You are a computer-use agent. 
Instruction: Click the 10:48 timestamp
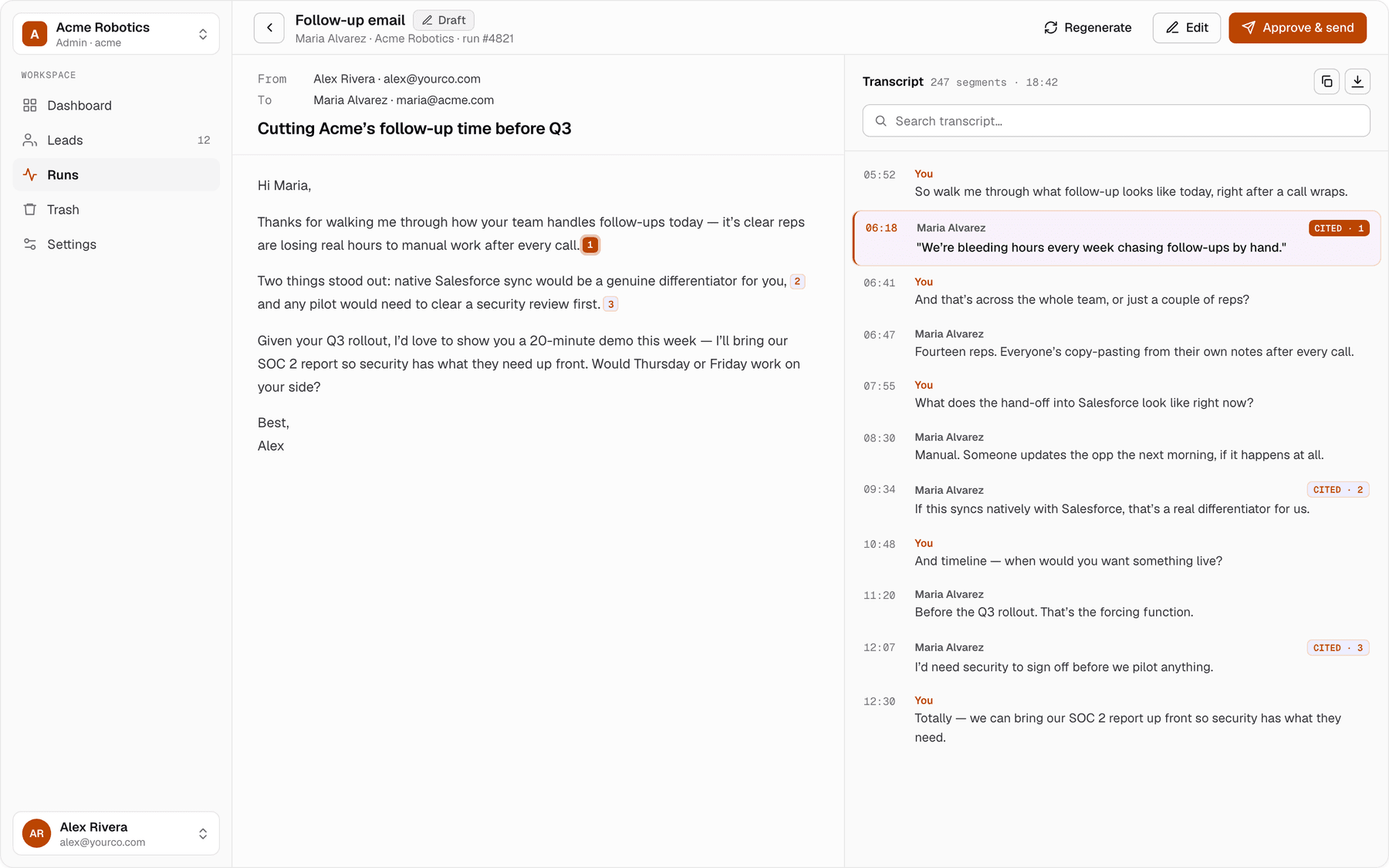point(880,545)
